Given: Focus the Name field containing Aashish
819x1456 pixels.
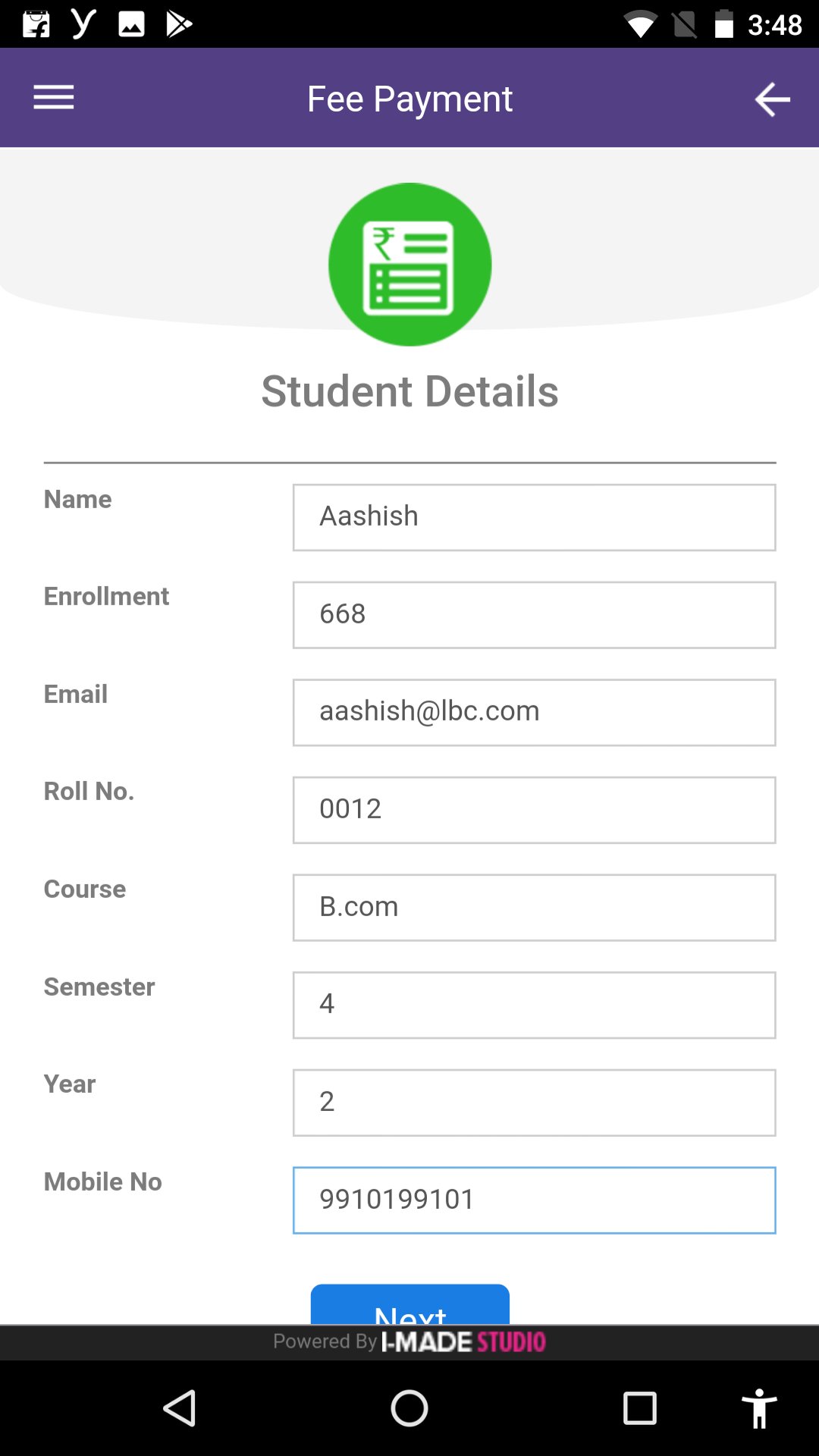Looking at the screenshot, I should (534, 517).
